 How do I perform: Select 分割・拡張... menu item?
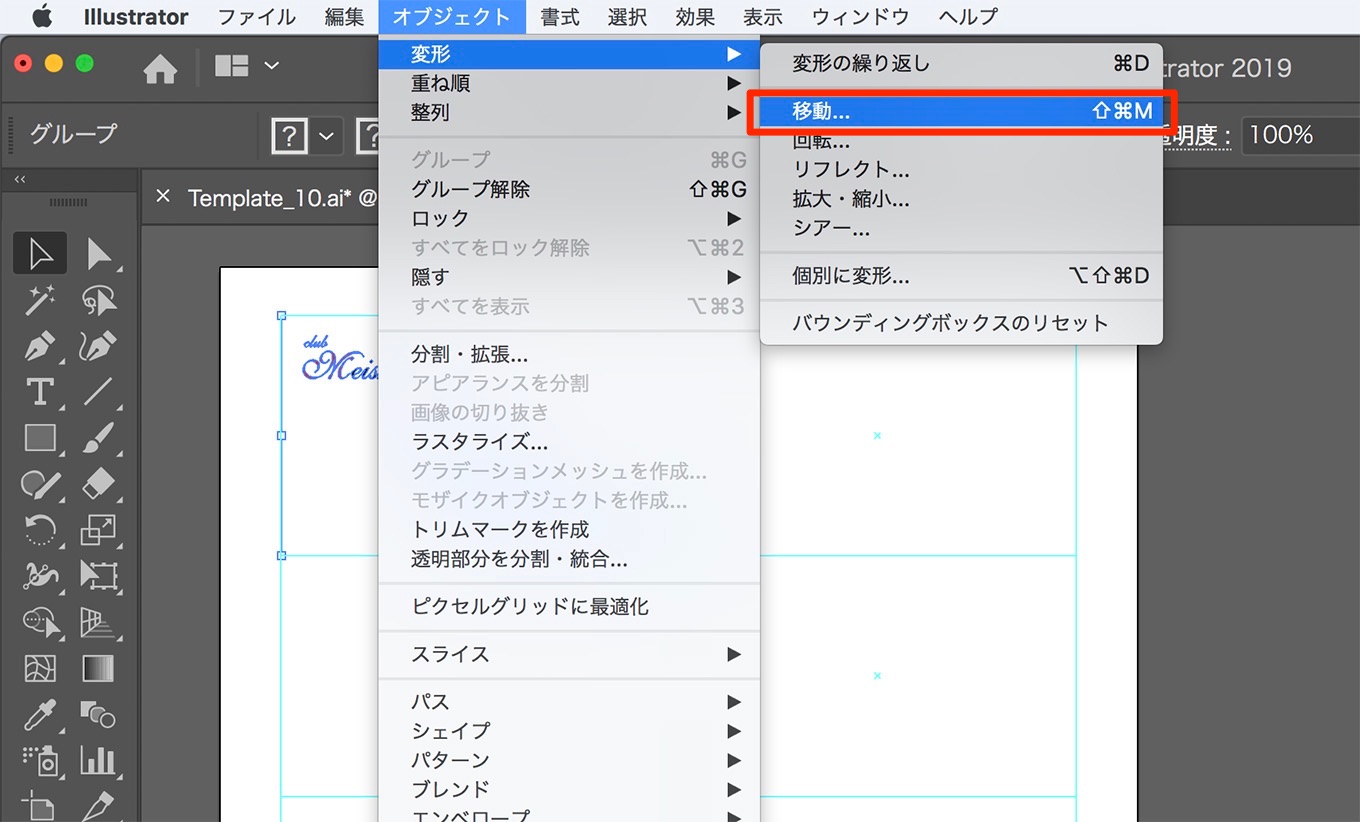(569, 354)
